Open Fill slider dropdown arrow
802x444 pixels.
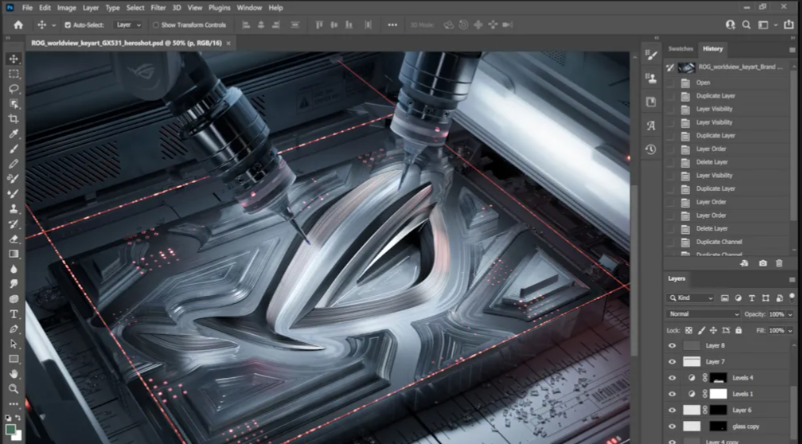(x=789, y=330)
